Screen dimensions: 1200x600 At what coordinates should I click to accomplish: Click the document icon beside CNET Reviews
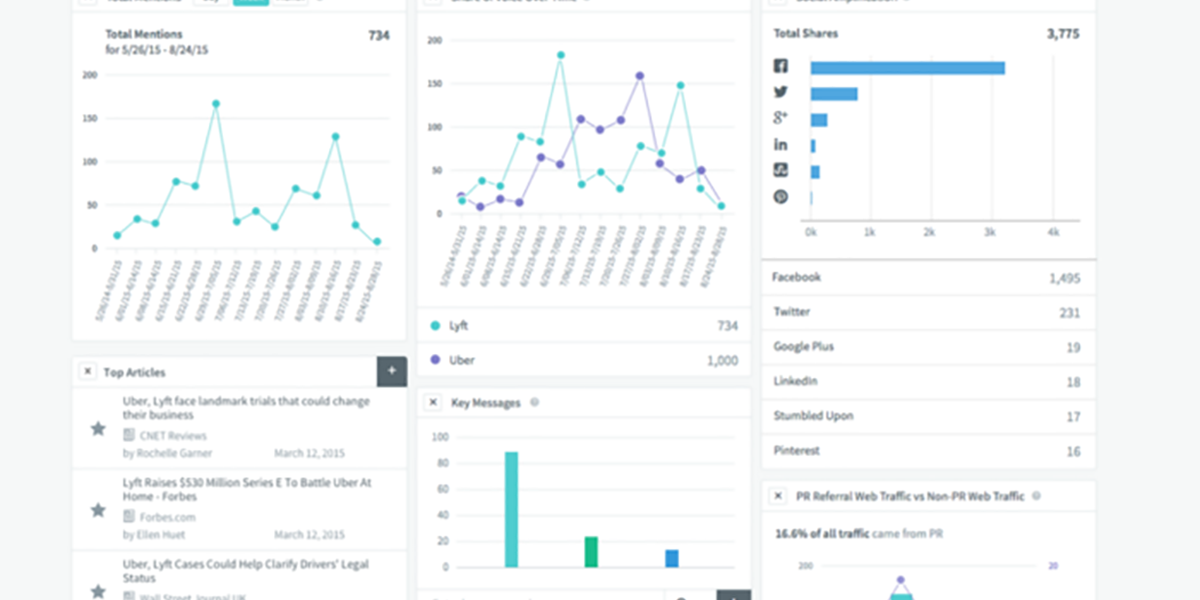(129, 436)
